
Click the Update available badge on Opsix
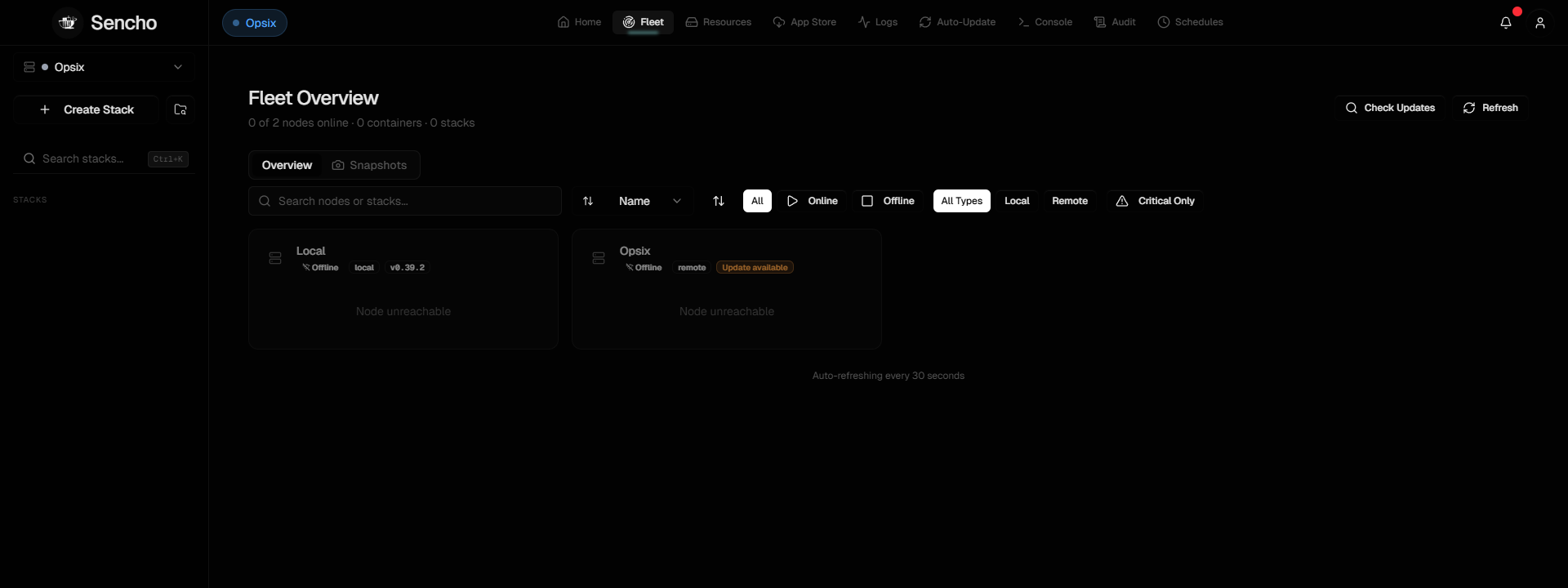coord(755,268)
